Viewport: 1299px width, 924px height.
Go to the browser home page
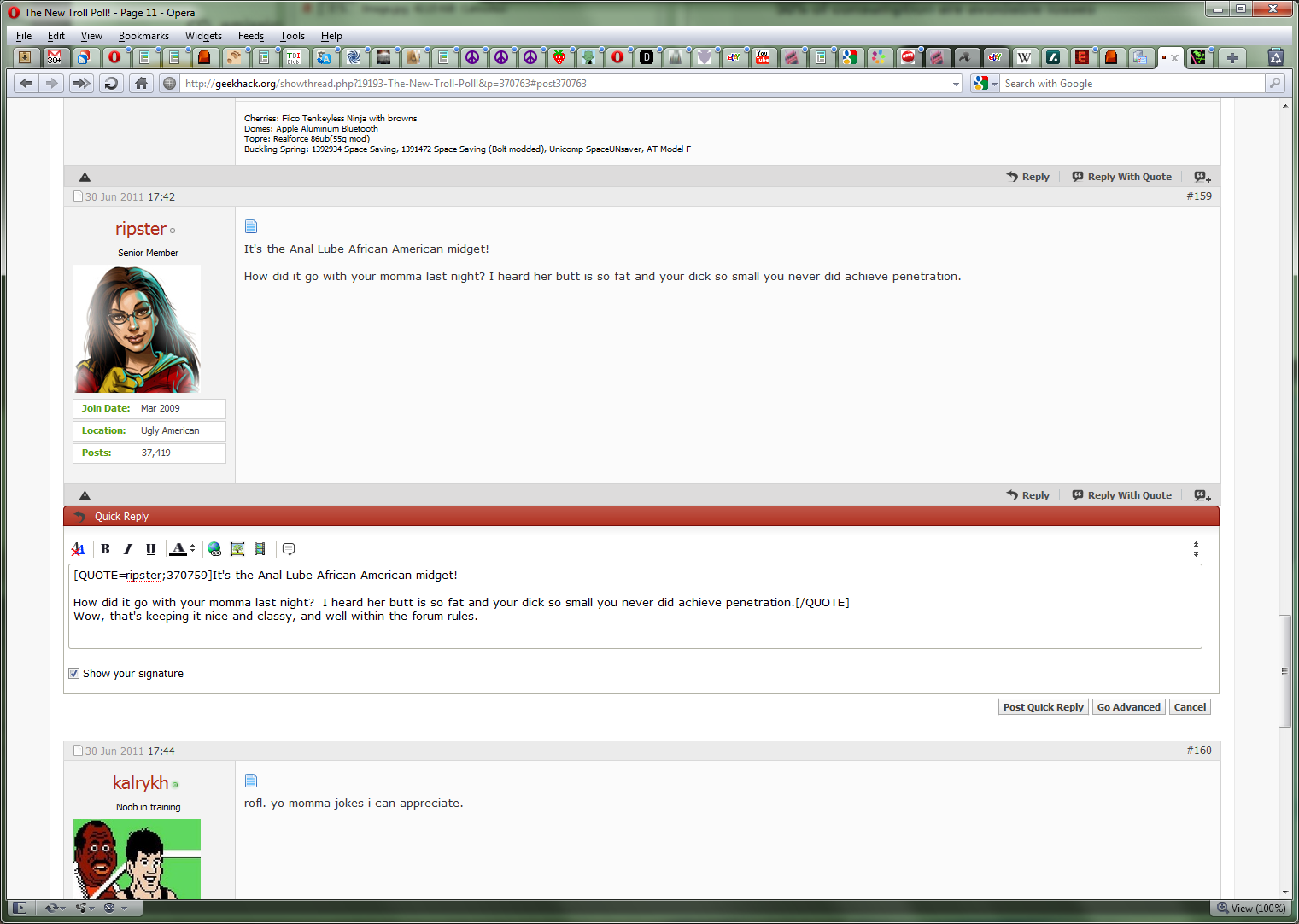(x=141, y=84)
